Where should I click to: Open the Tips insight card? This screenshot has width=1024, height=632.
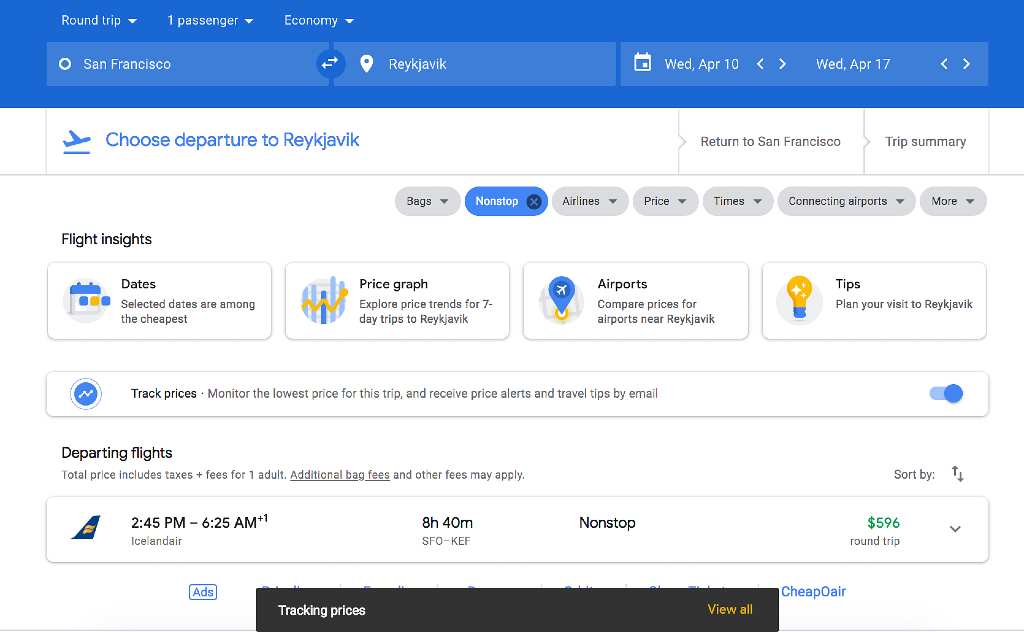874,301
